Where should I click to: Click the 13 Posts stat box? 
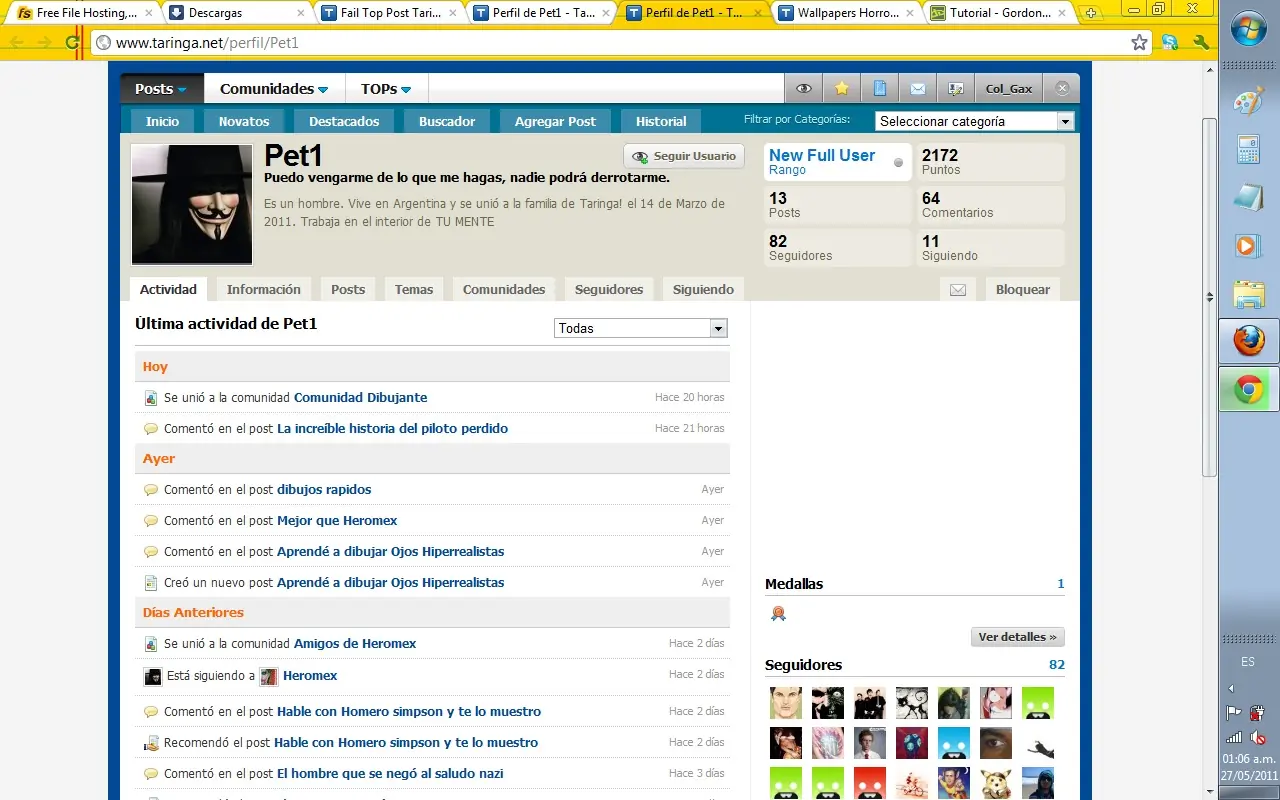pos(838,205)
